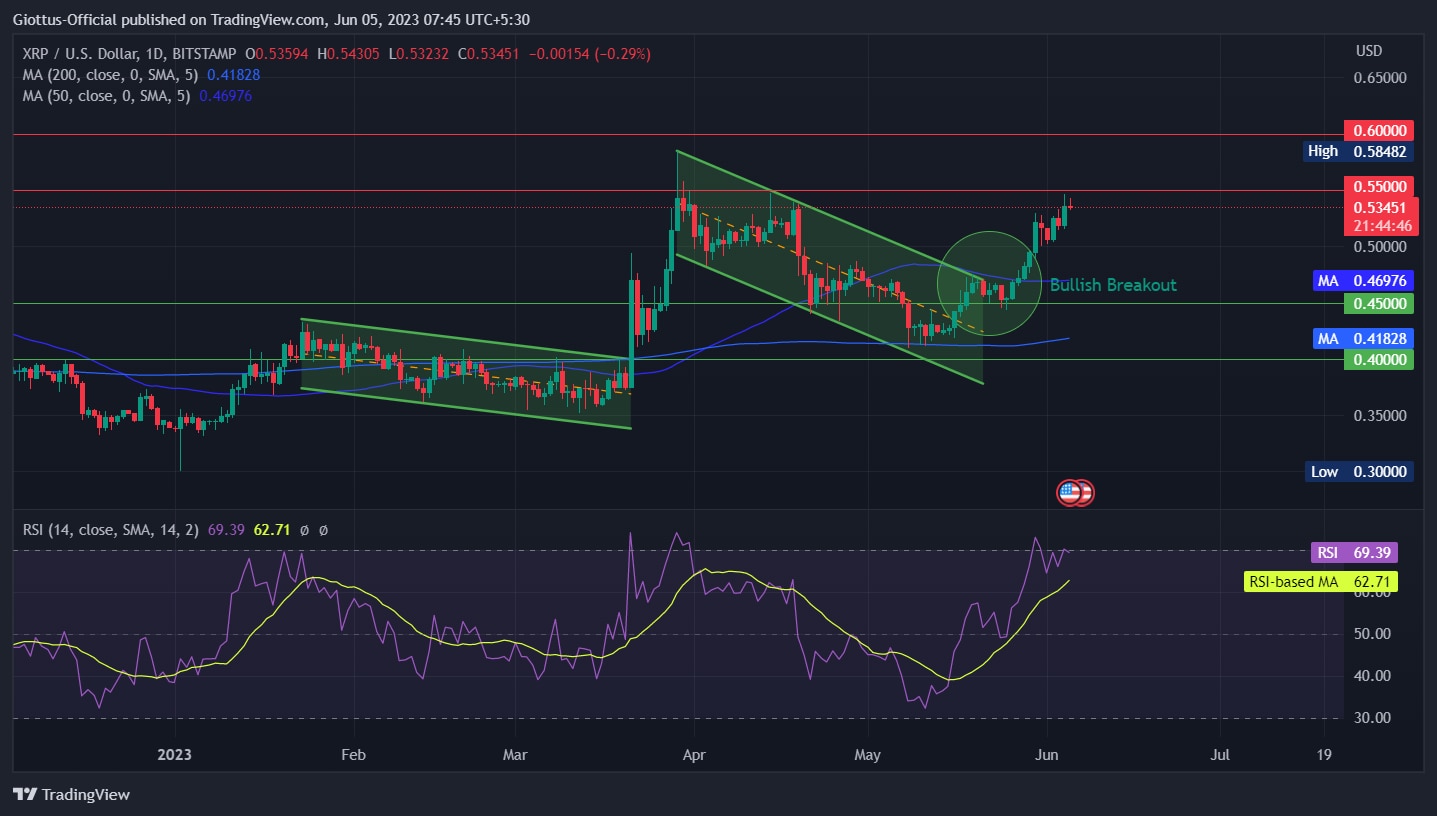Click the red 0.60000 resistance price label

[x=1378, y=131]
